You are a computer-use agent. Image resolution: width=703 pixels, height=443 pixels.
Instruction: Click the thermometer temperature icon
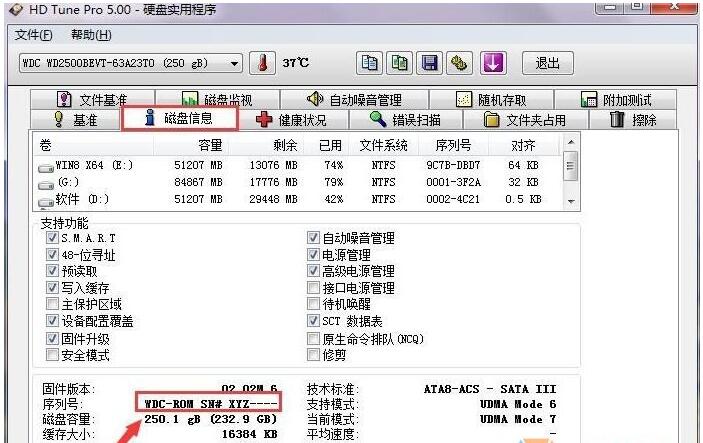(x=262, y=63)
